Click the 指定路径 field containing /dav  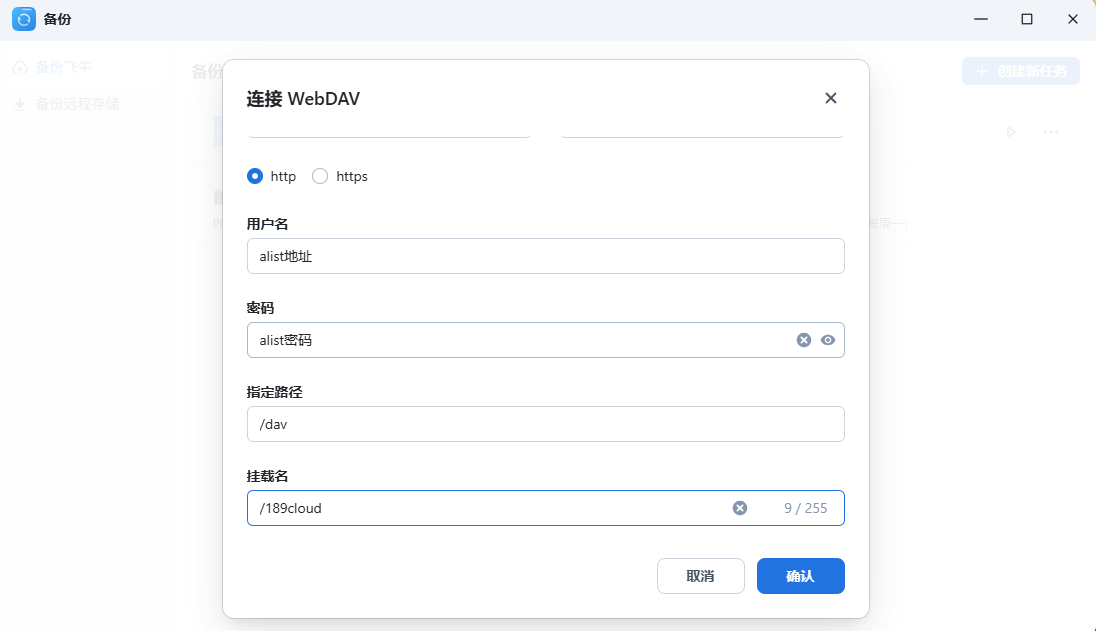(545, 424)
